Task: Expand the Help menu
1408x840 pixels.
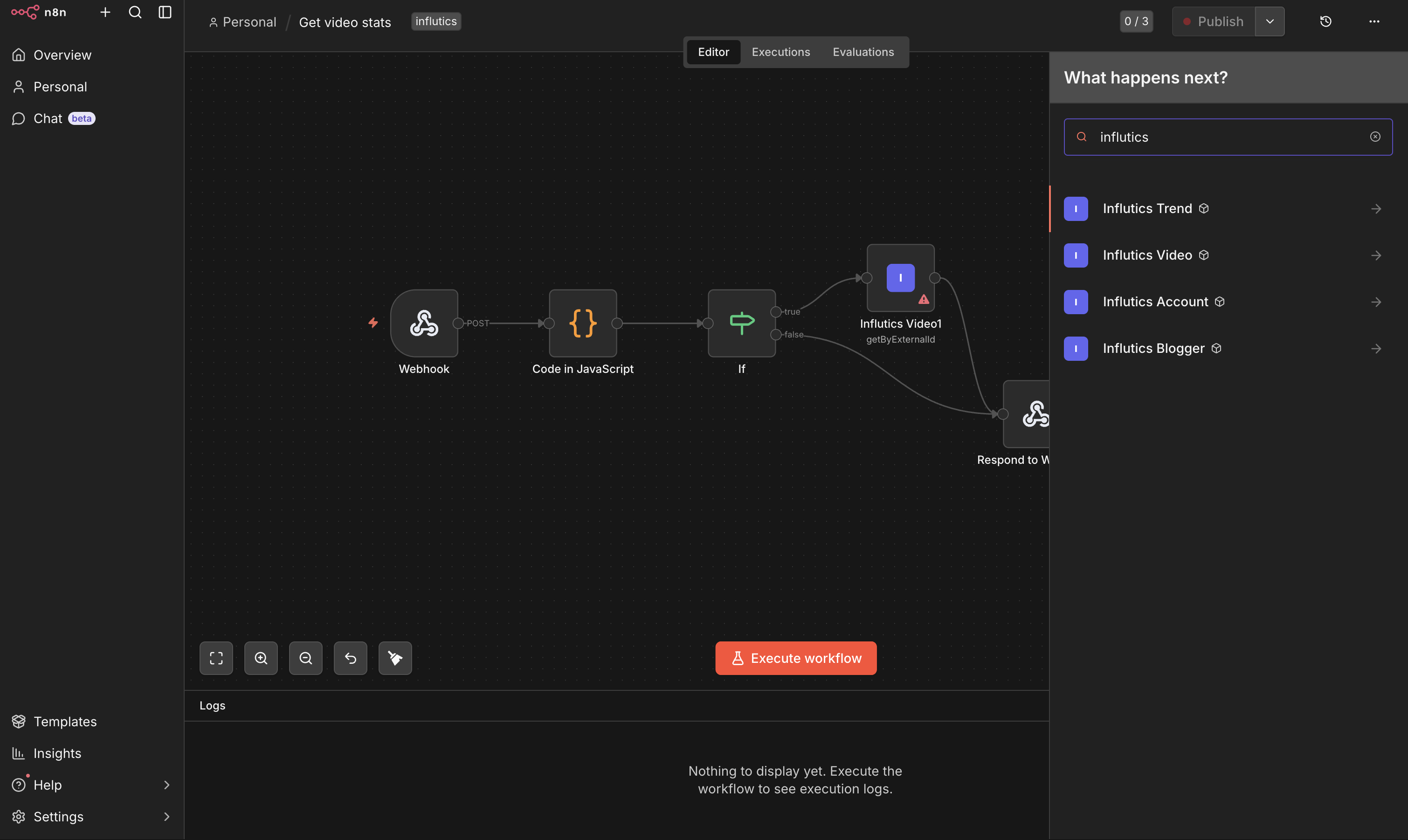Action: click(92, 785)
